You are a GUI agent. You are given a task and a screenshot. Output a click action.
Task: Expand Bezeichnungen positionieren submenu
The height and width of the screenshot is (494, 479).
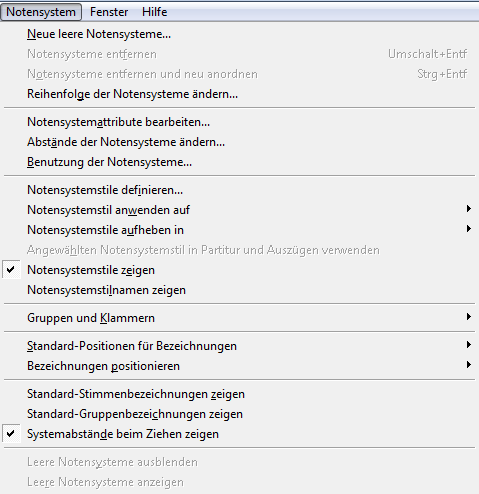[x=239, y=366]
